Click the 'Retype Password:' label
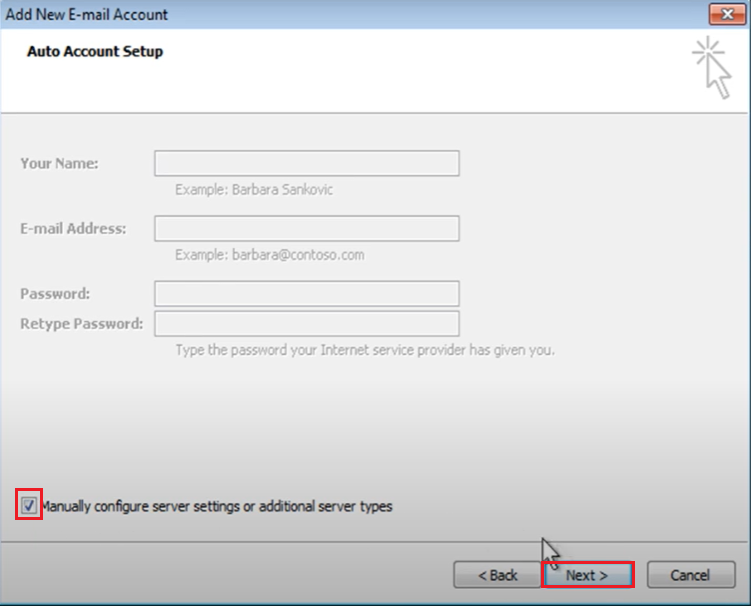 [81, 324]
